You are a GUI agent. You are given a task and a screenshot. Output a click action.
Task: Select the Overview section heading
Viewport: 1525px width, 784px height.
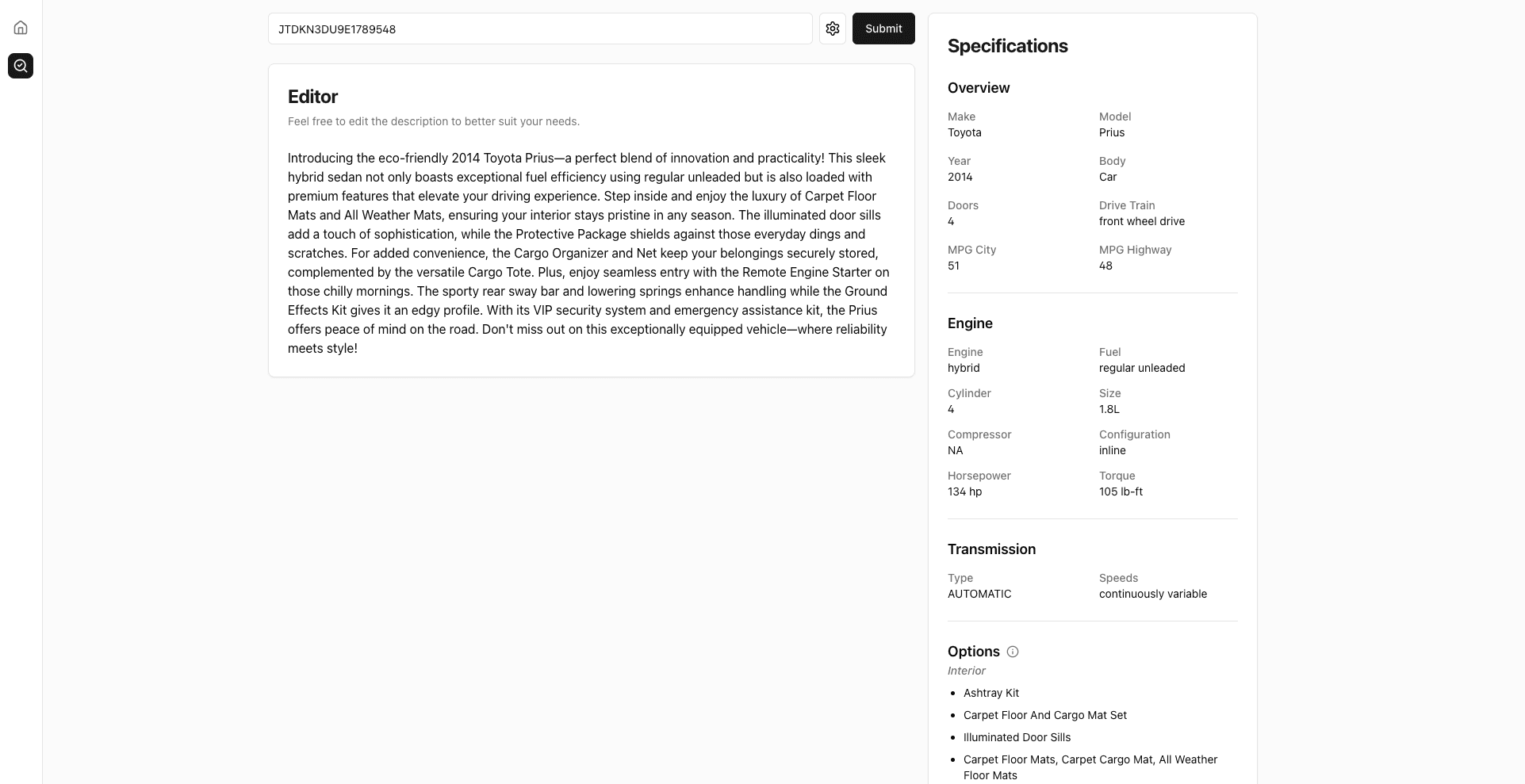click(x=979, y=88)
